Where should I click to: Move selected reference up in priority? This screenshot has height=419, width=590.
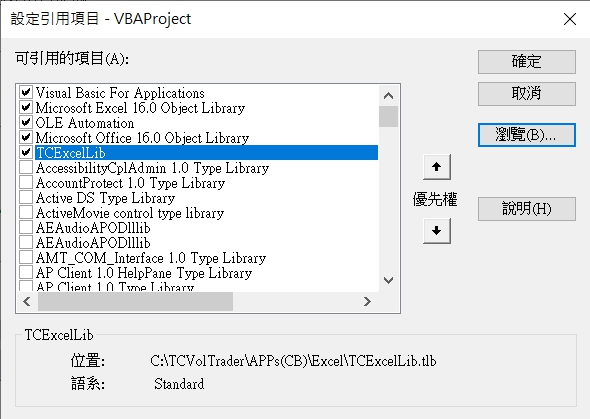(x=436, y=167)
